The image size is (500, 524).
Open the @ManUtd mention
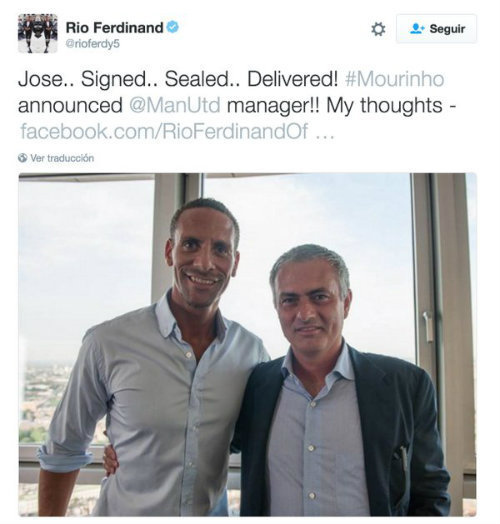(x=175, y=106)
